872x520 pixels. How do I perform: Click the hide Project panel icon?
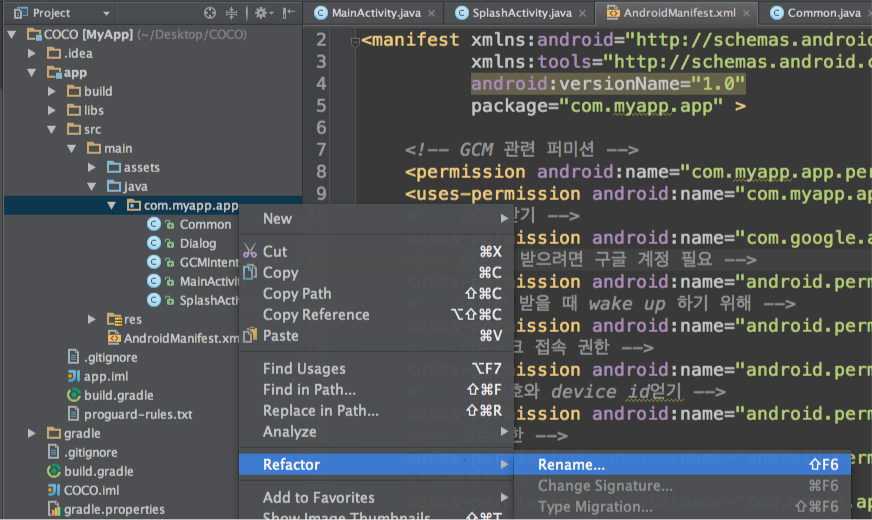pos(288,13)
